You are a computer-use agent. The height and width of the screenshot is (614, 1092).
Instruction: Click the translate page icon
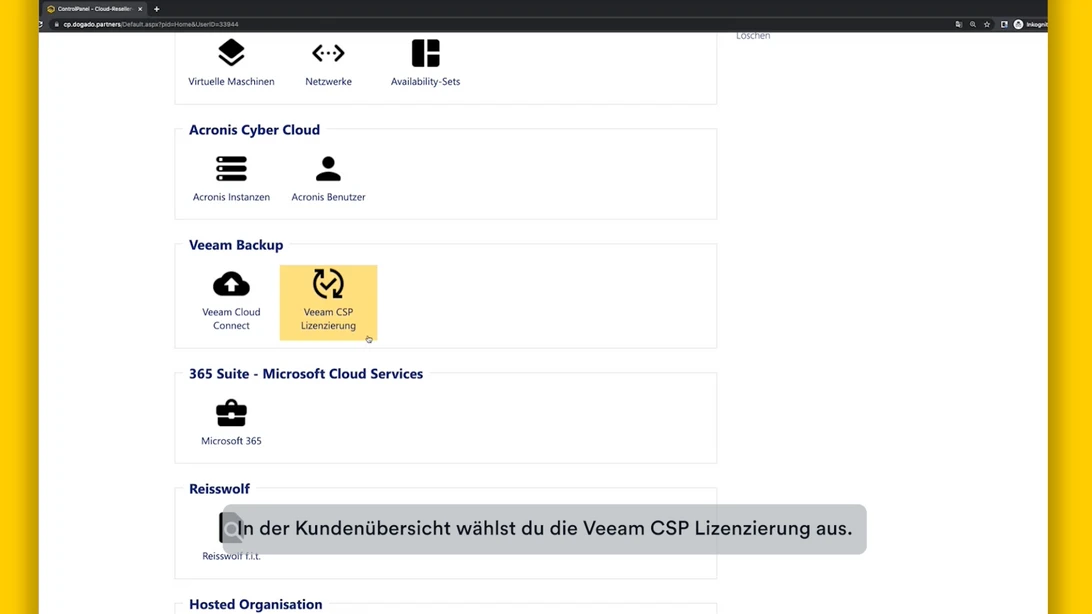pyautogui.click(x=958, y=24)
